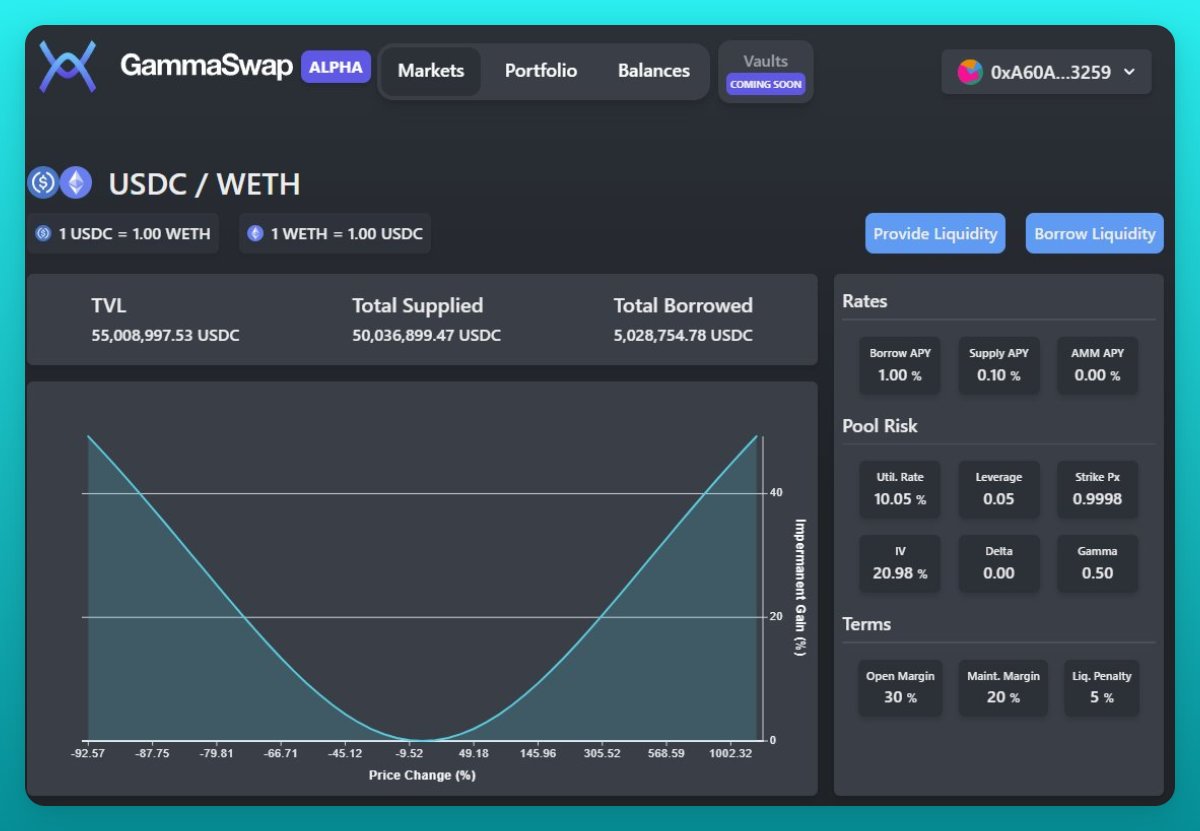Viewport: 1200px width, 831px height.
Task: Click the USDC icon in price chip
Action: click(43, 233)
